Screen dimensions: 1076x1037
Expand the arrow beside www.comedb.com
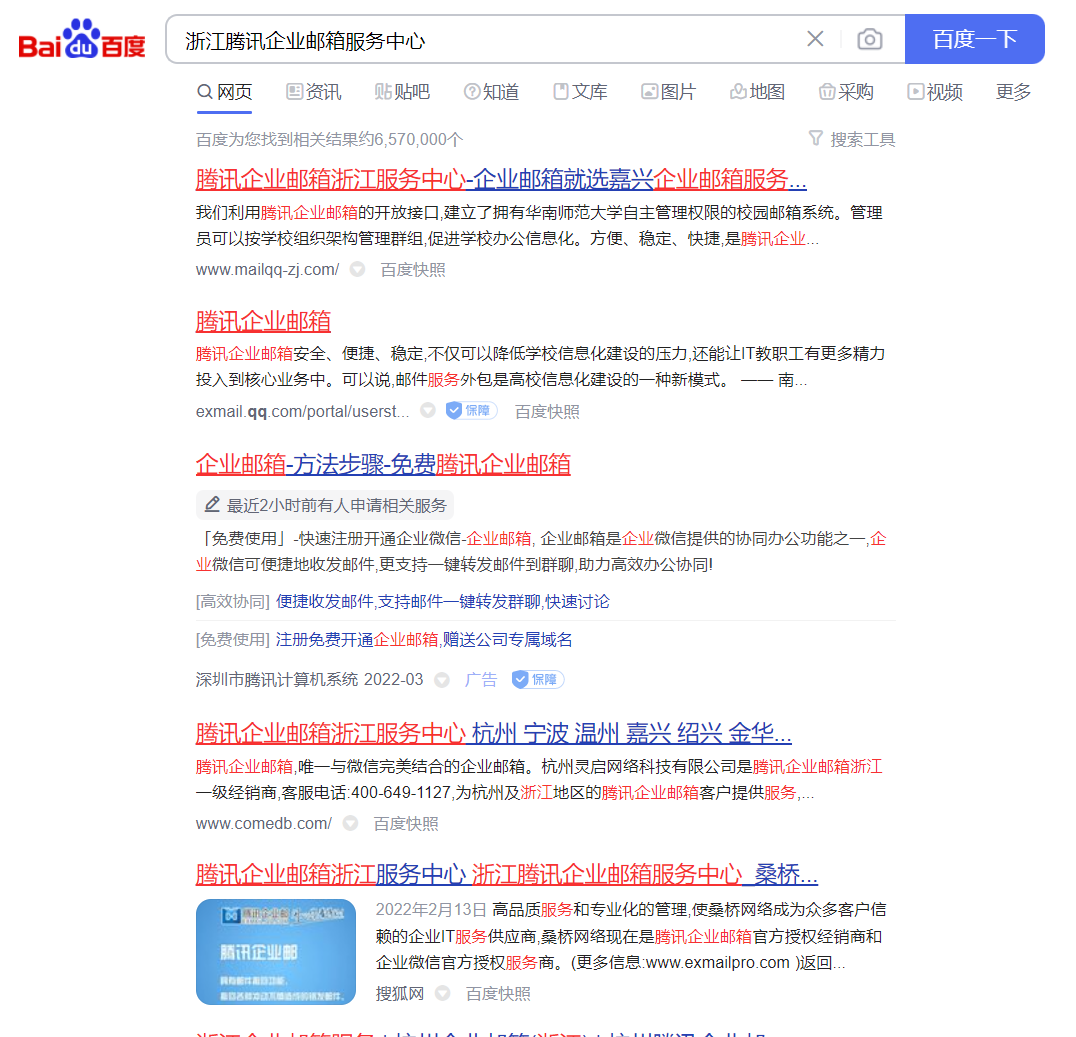click(x=350, y=823)
